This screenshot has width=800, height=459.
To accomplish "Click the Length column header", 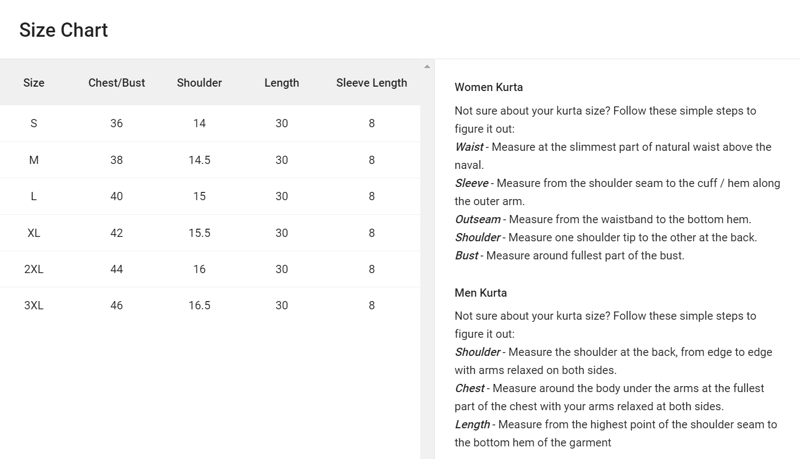I will 282,83.
